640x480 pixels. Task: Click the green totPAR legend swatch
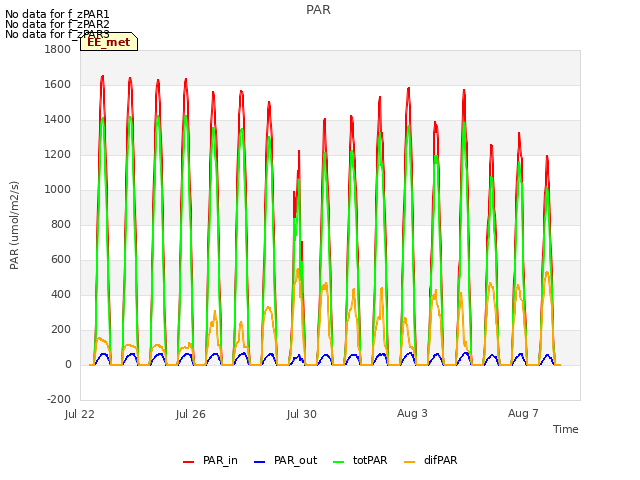pyautogui.click(x=339, y=462)
